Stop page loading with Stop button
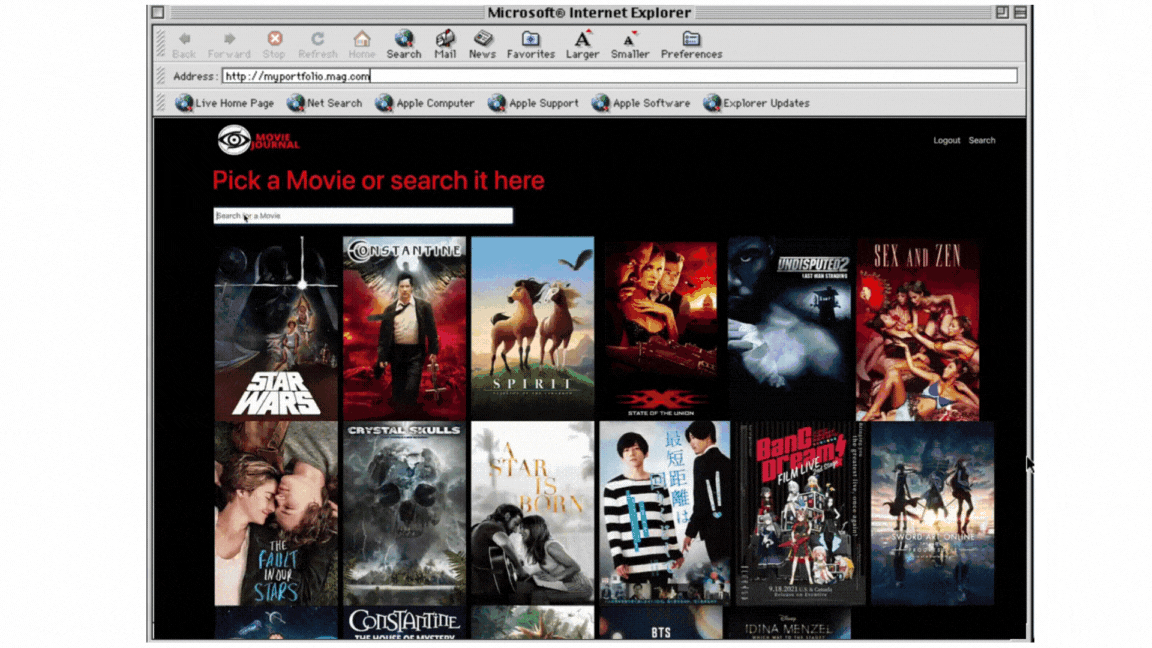 point(274,45)
